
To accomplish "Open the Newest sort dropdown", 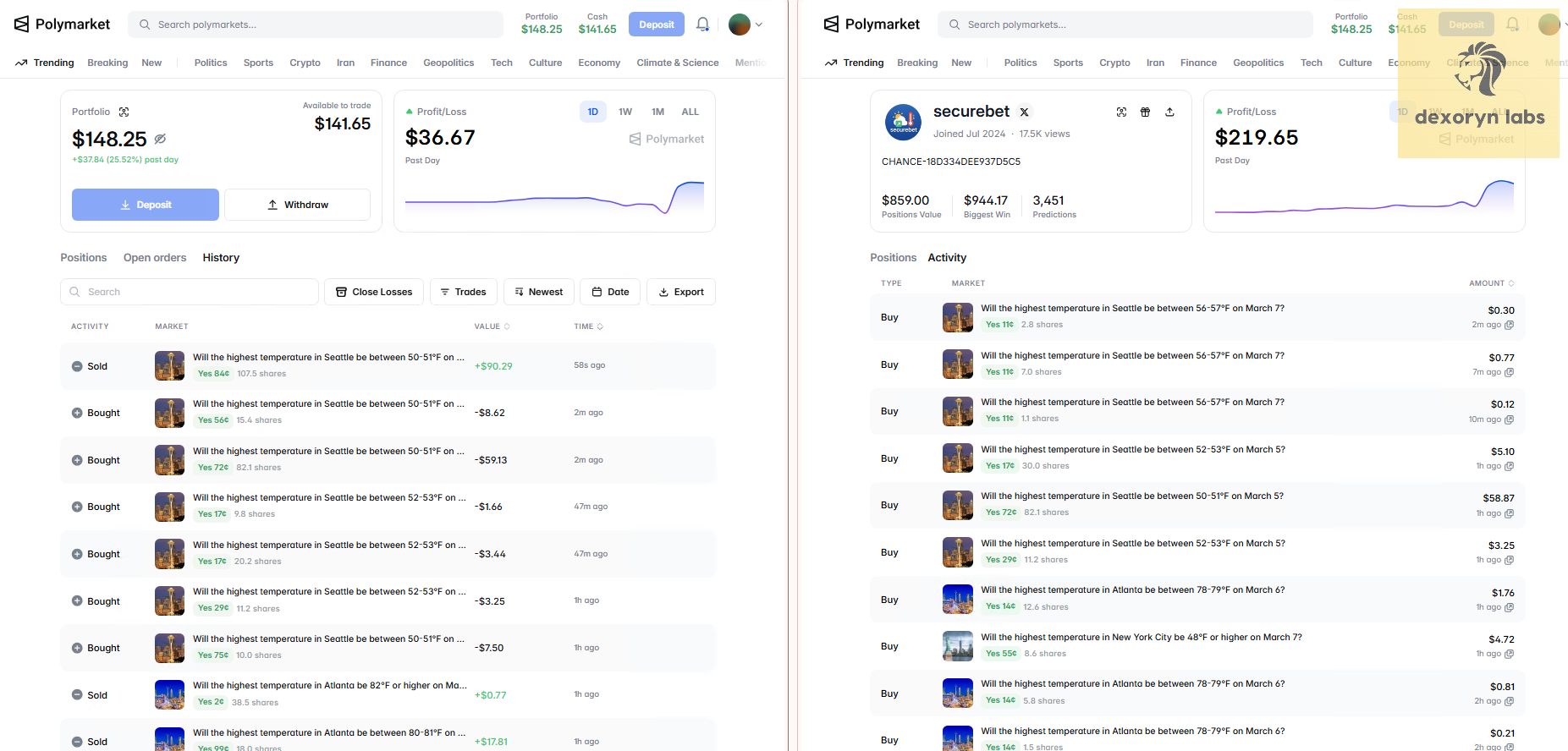I will click(x=539, y=292).
